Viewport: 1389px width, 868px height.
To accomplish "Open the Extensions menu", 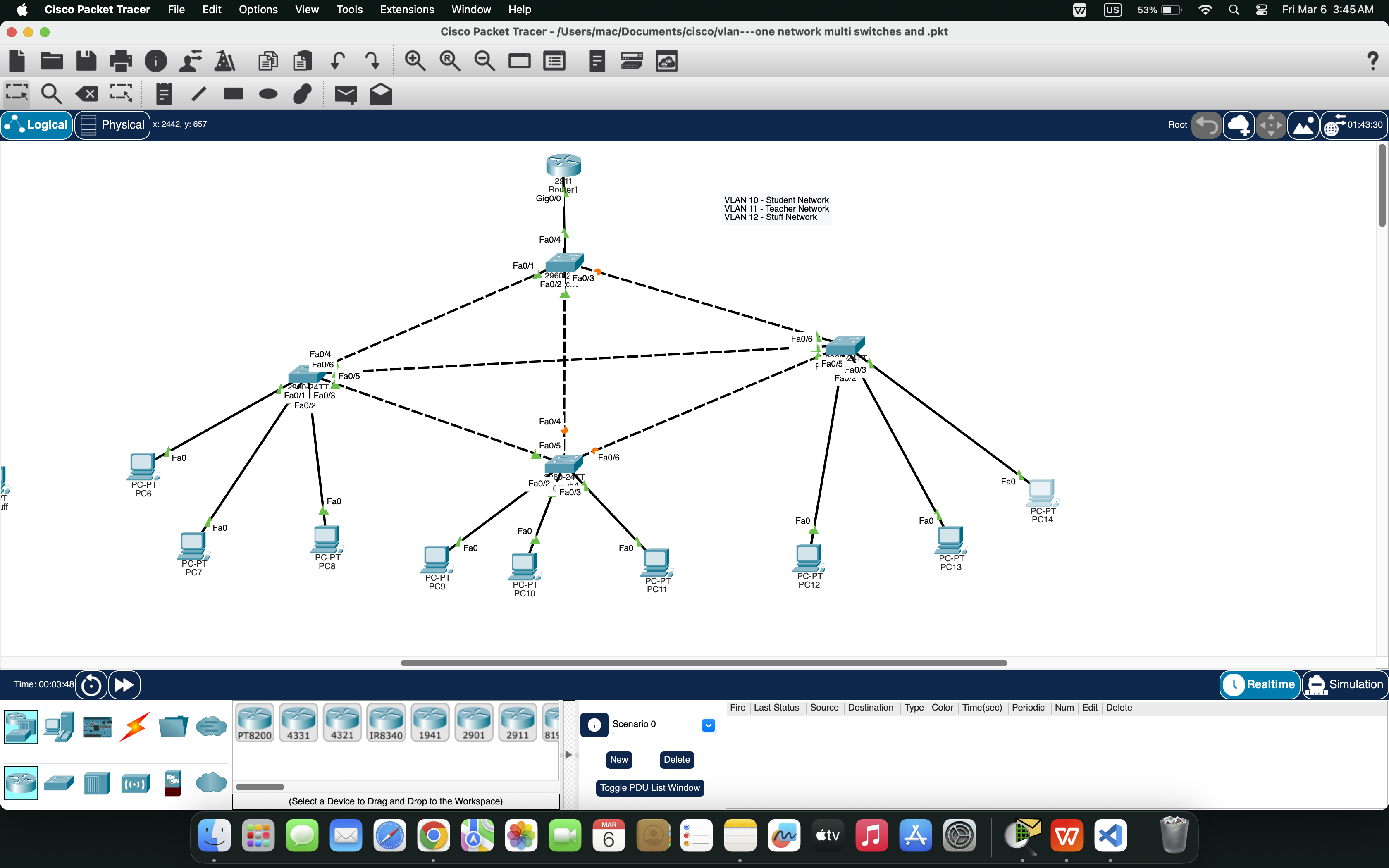I will pyautogui.click(x=406, y=9).
